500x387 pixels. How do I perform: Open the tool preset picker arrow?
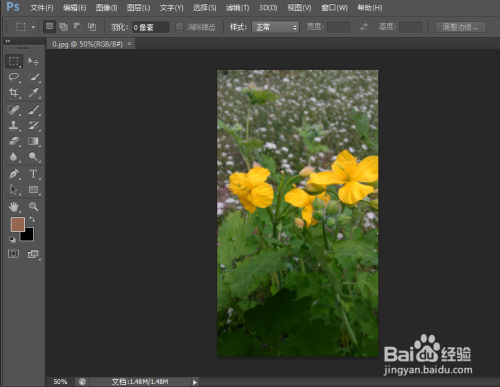pyautogui.click(x=33, y=27)
